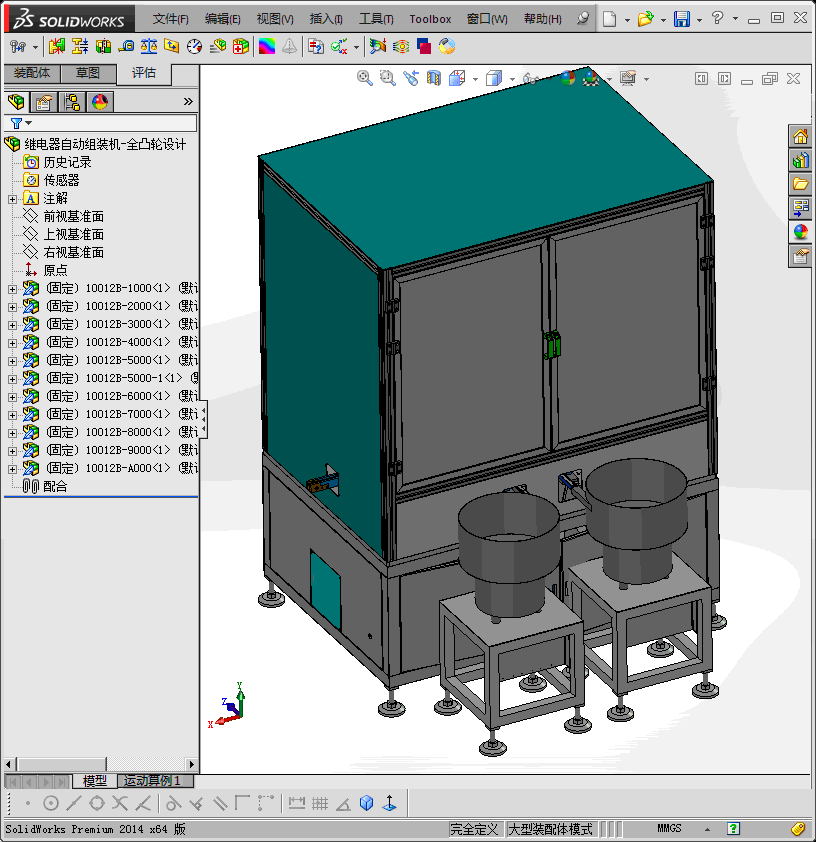Screen dimensions: 816x842
Task: Expand the 10012B-1000 component node
Action: coord(12,289)
